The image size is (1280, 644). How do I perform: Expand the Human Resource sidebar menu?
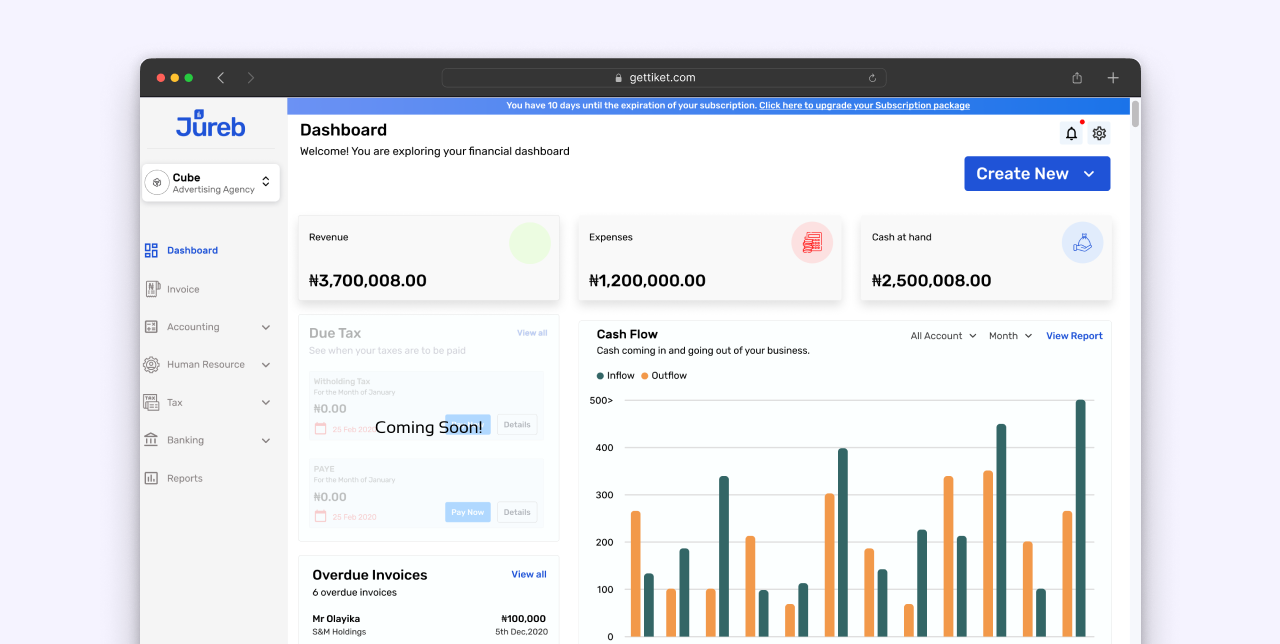[x=207, y=365]
